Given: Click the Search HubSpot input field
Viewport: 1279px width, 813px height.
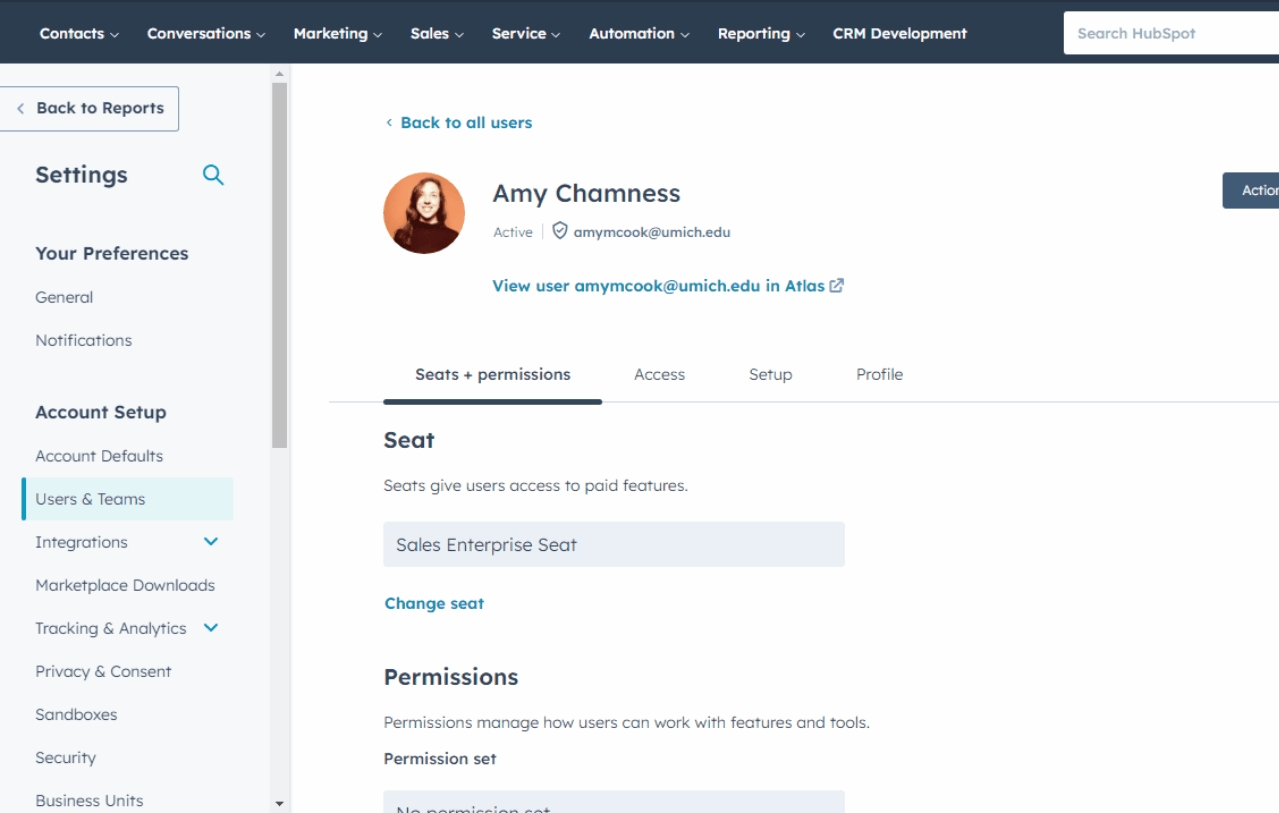Looking at the screenshot, I should click(x=1170, y=33).
